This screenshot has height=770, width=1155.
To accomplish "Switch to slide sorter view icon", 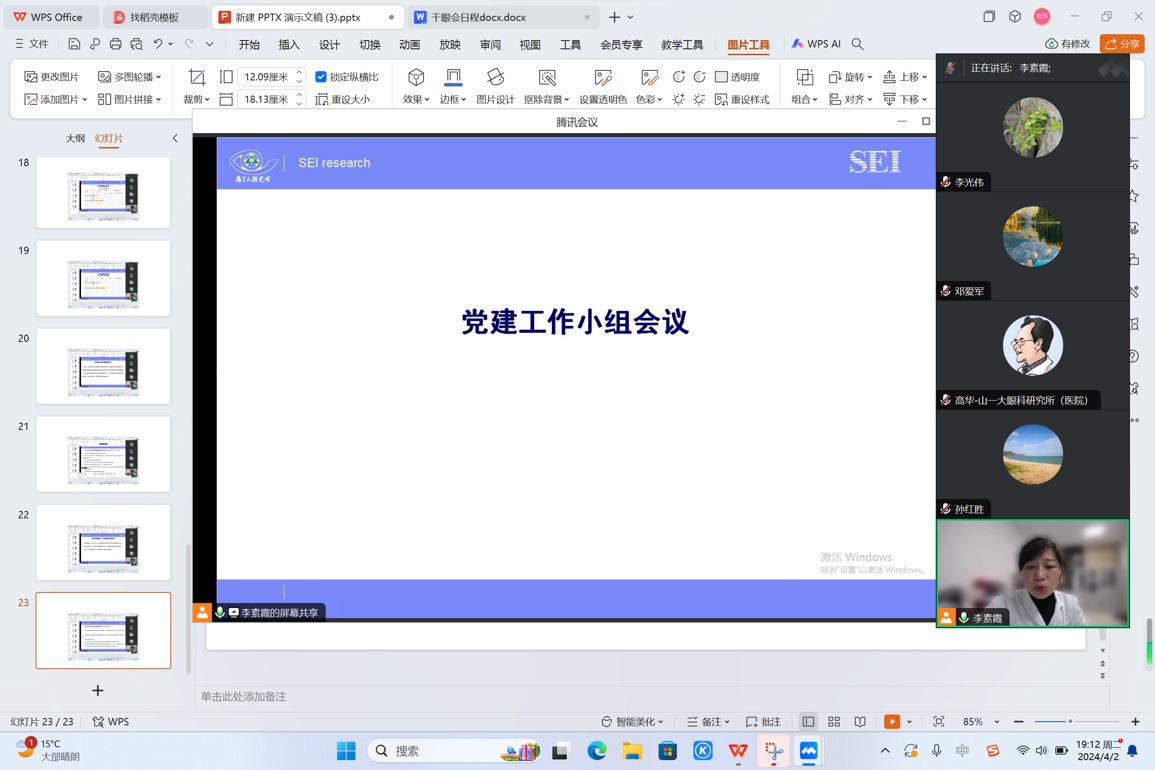I will coord(834,721).
